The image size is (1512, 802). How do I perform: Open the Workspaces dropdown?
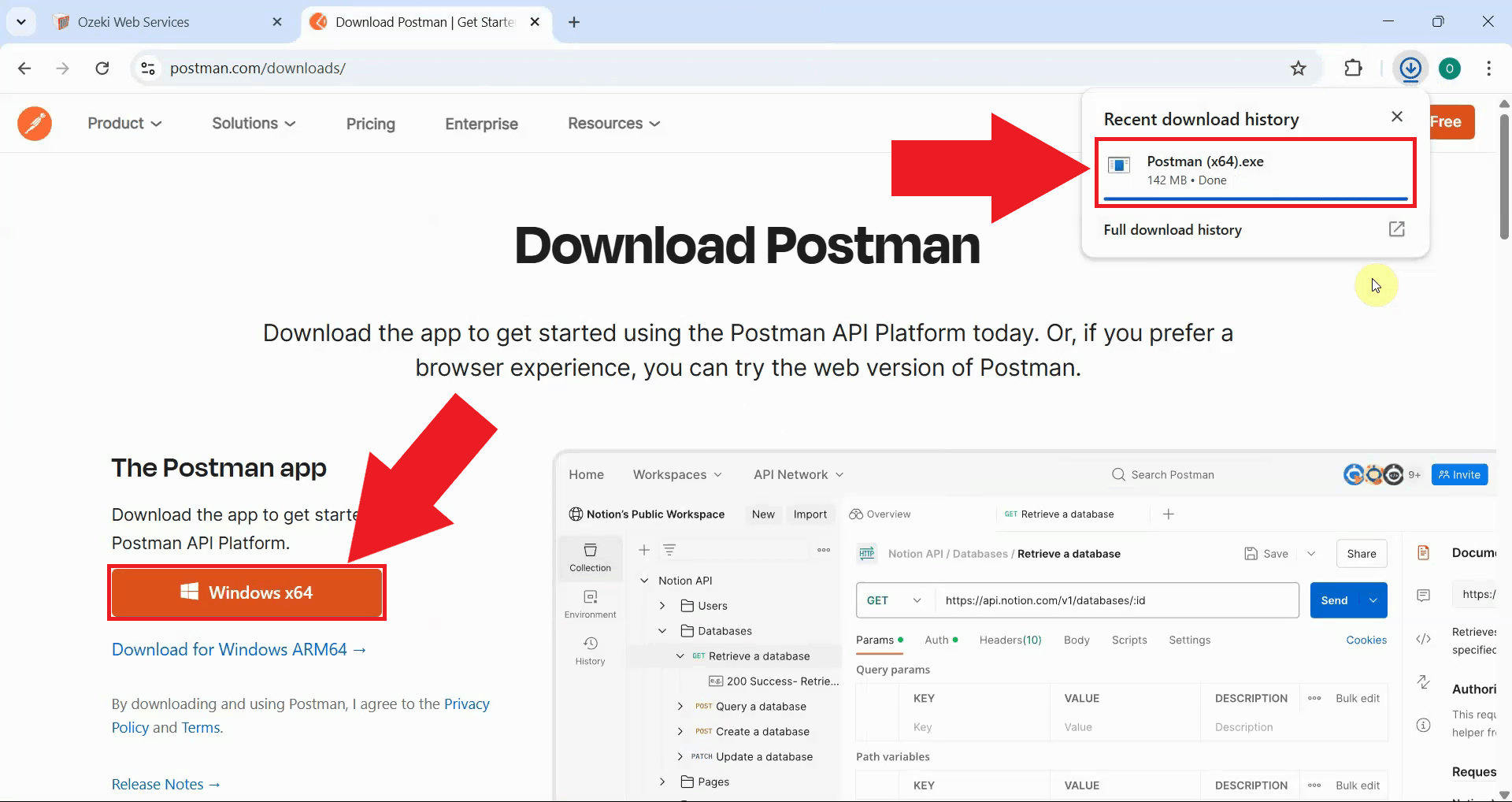(x=677, y=474)
